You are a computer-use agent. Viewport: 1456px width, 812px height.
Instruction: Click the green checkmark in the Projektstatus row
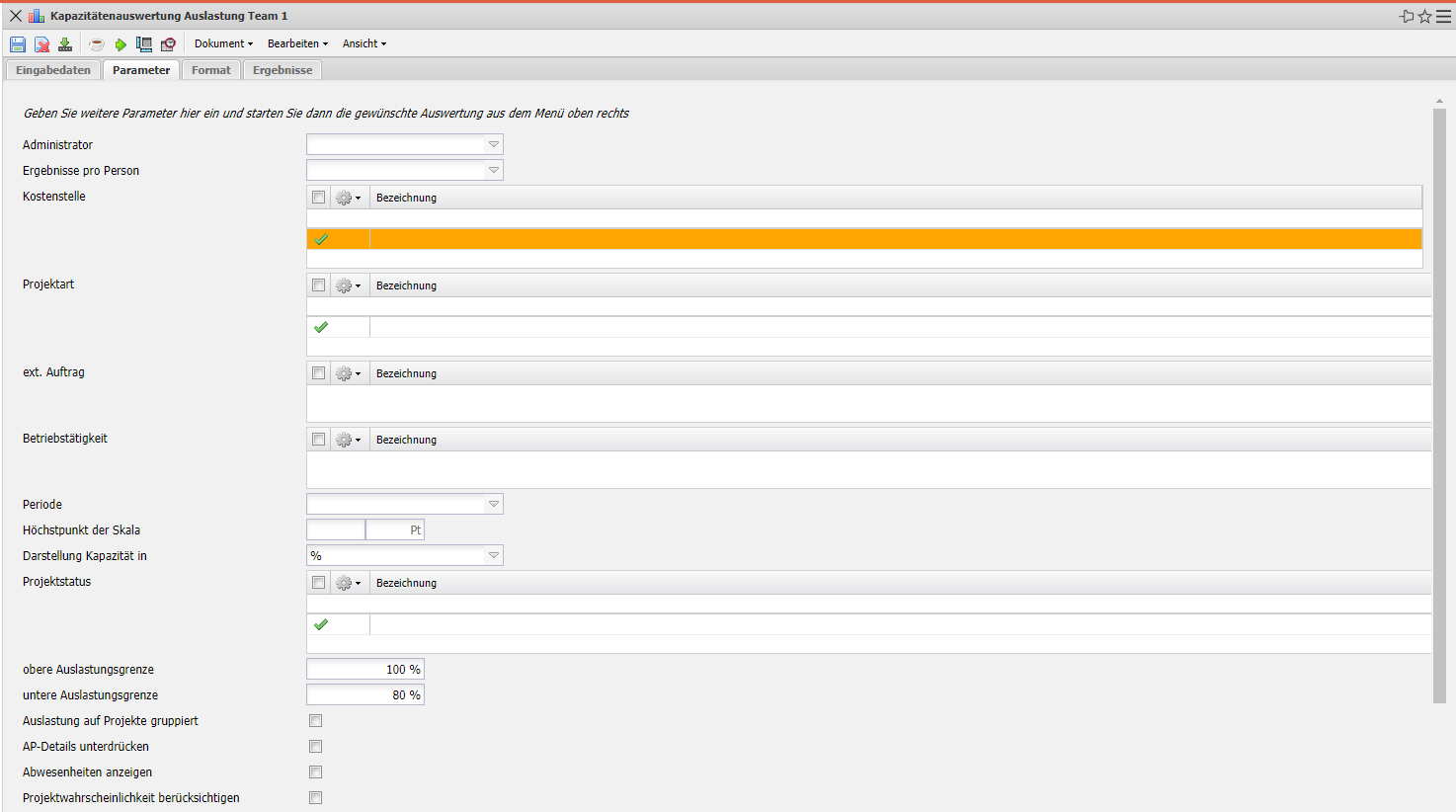(321, 624)
